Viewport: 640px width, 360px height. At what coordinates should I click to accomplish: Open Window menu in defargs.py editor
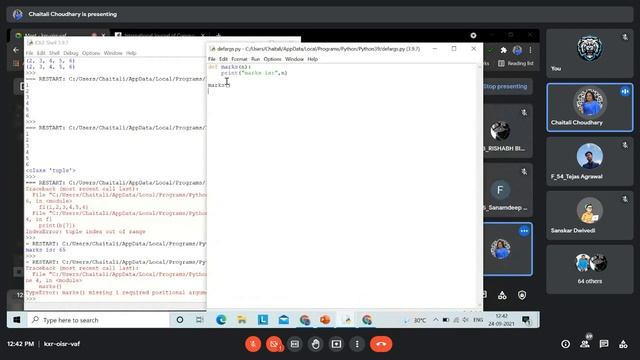coord(294,59)
